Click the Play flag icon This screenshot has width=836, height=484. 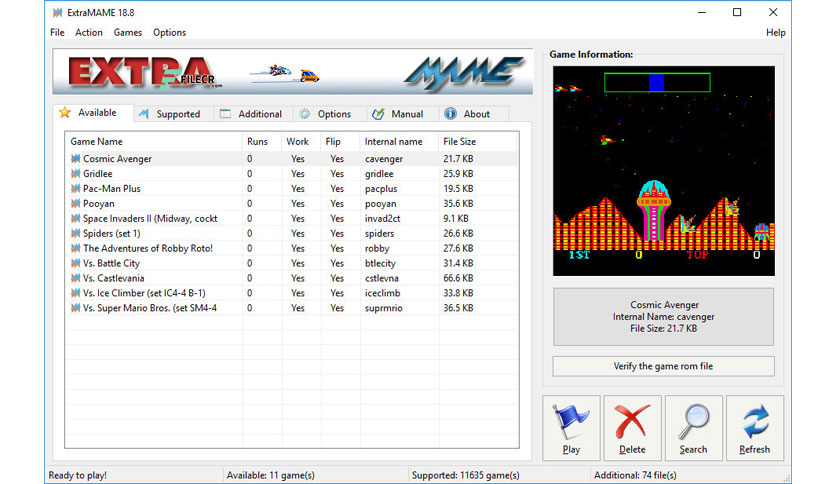pyautogui.click(x=570, y=422)
